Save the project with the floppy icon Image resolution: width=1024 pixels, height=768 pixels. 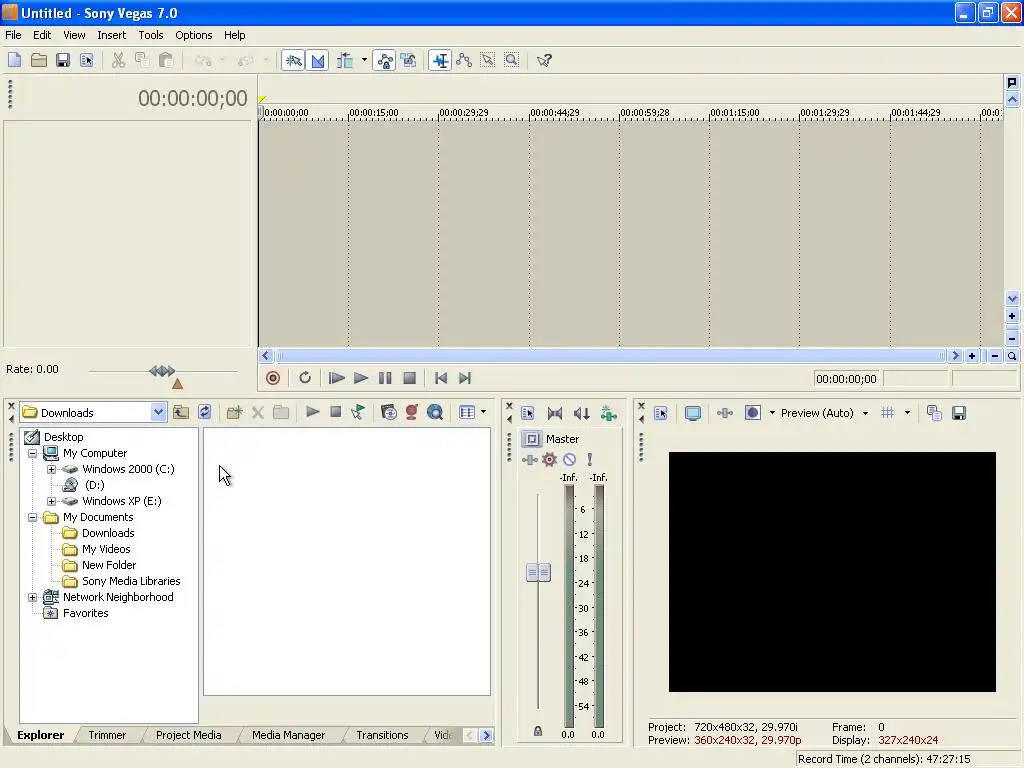click(63, 61)
